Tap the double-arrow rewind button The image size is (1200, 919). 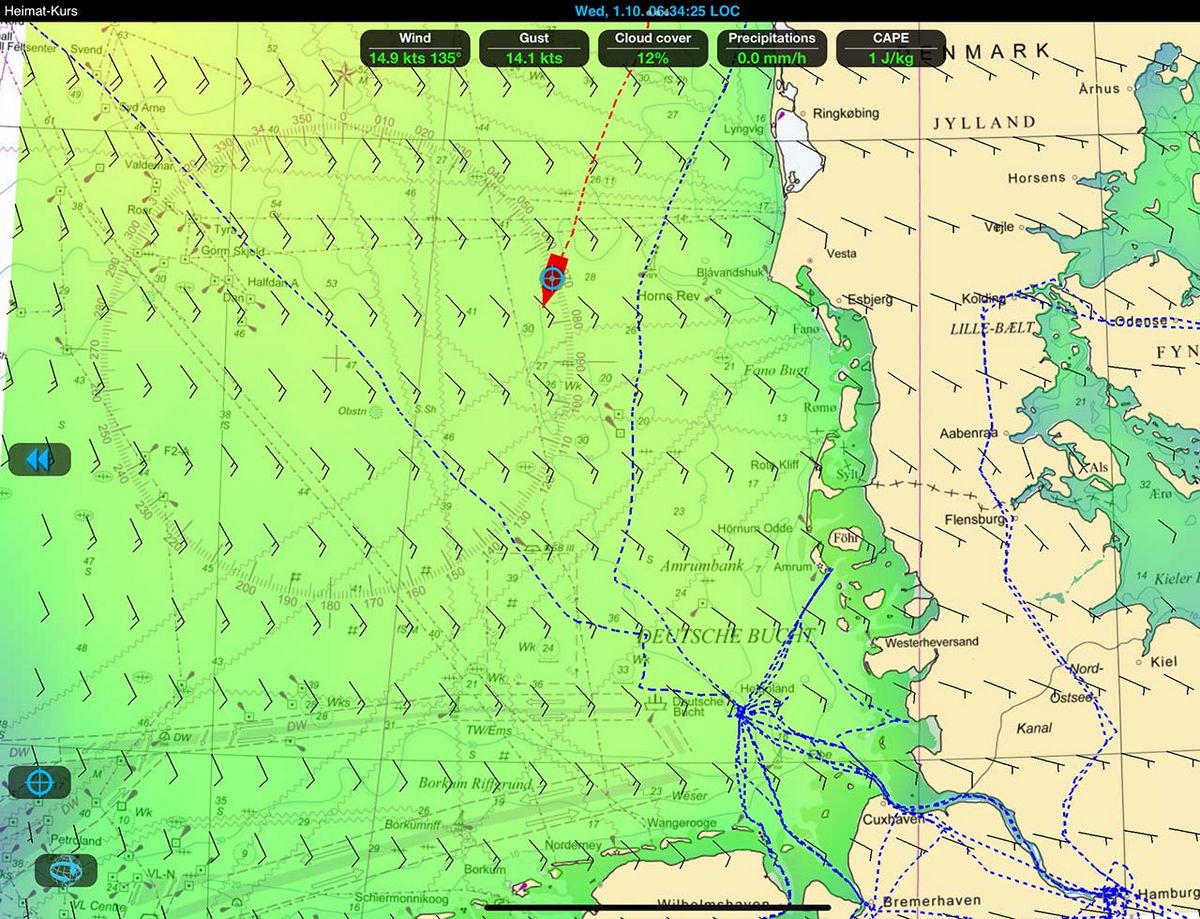[40, 459]
